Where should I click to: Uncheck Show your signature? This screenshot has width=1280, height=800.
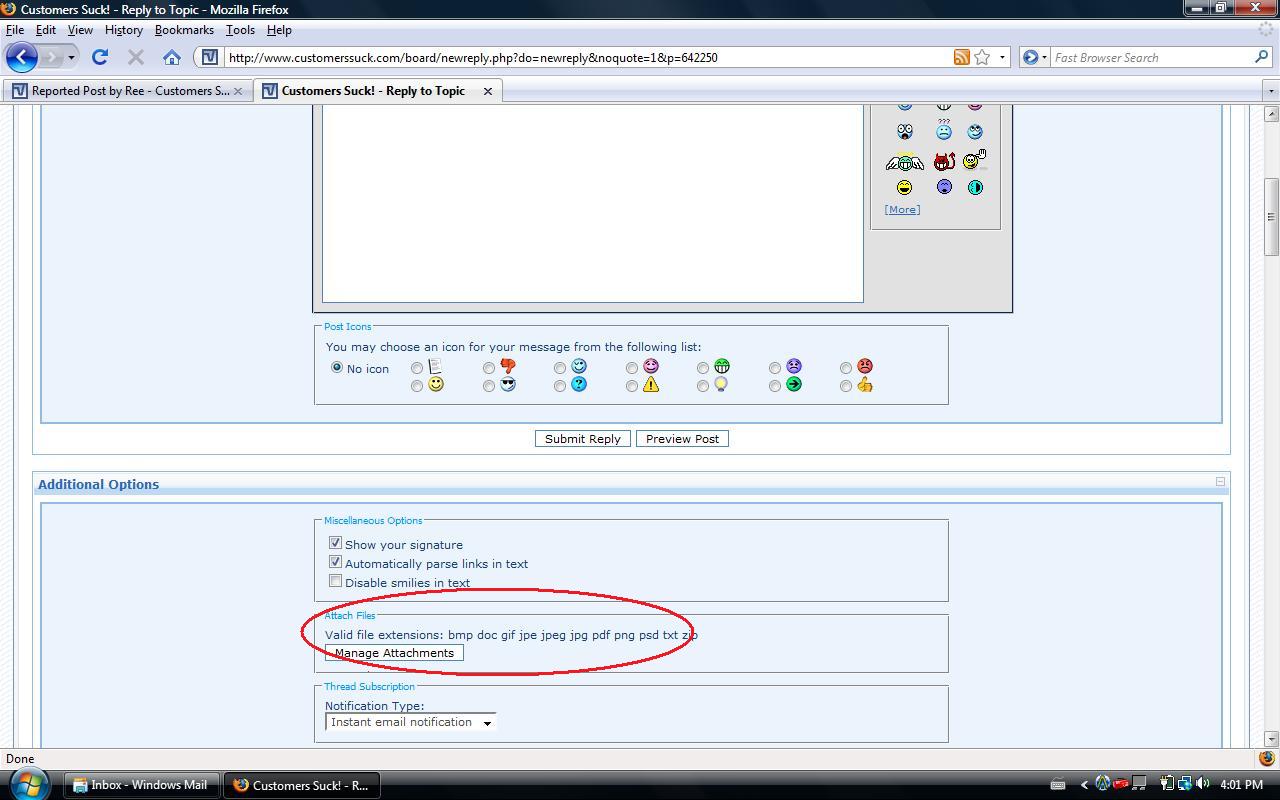point(336,543)
